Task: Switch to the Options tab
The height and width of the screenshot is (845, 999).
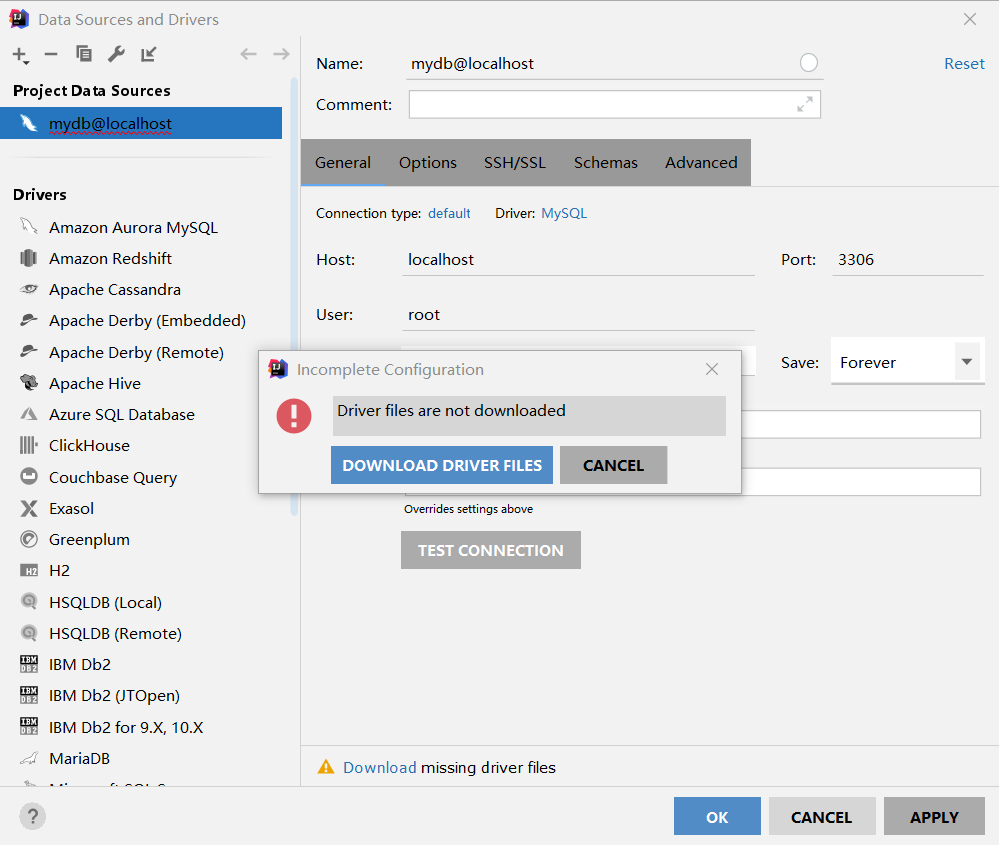Action: coord(428,162)
